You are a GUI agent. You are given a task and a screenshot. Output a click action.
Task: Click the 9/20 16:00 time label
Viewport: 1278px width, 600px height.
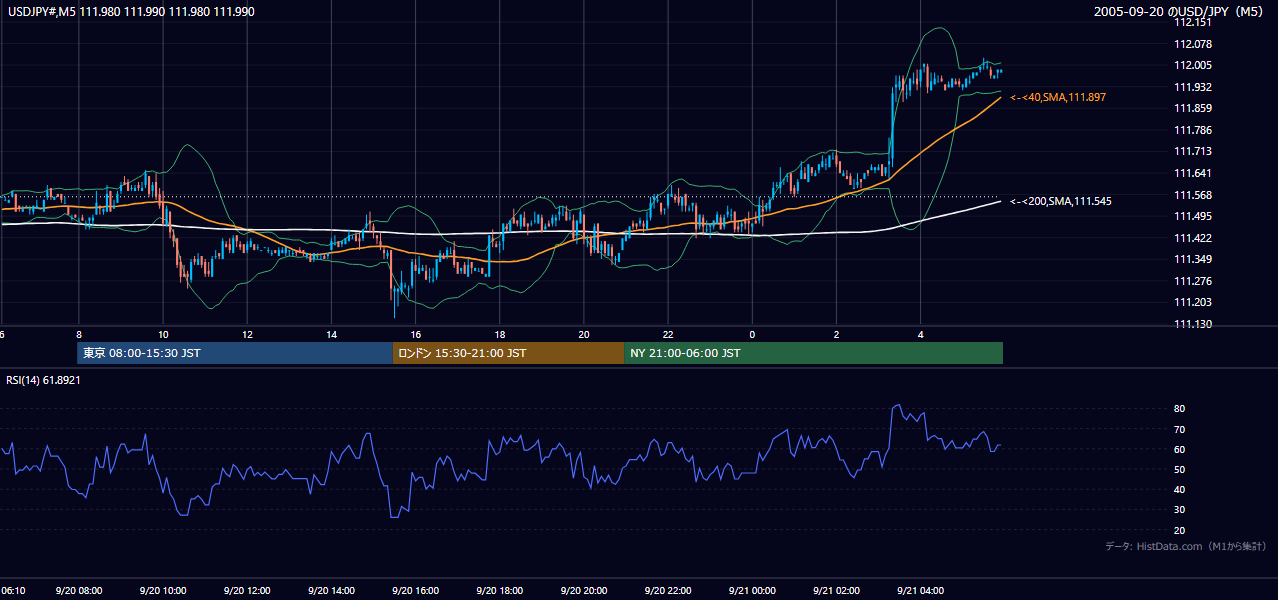(x=415, y=591)
